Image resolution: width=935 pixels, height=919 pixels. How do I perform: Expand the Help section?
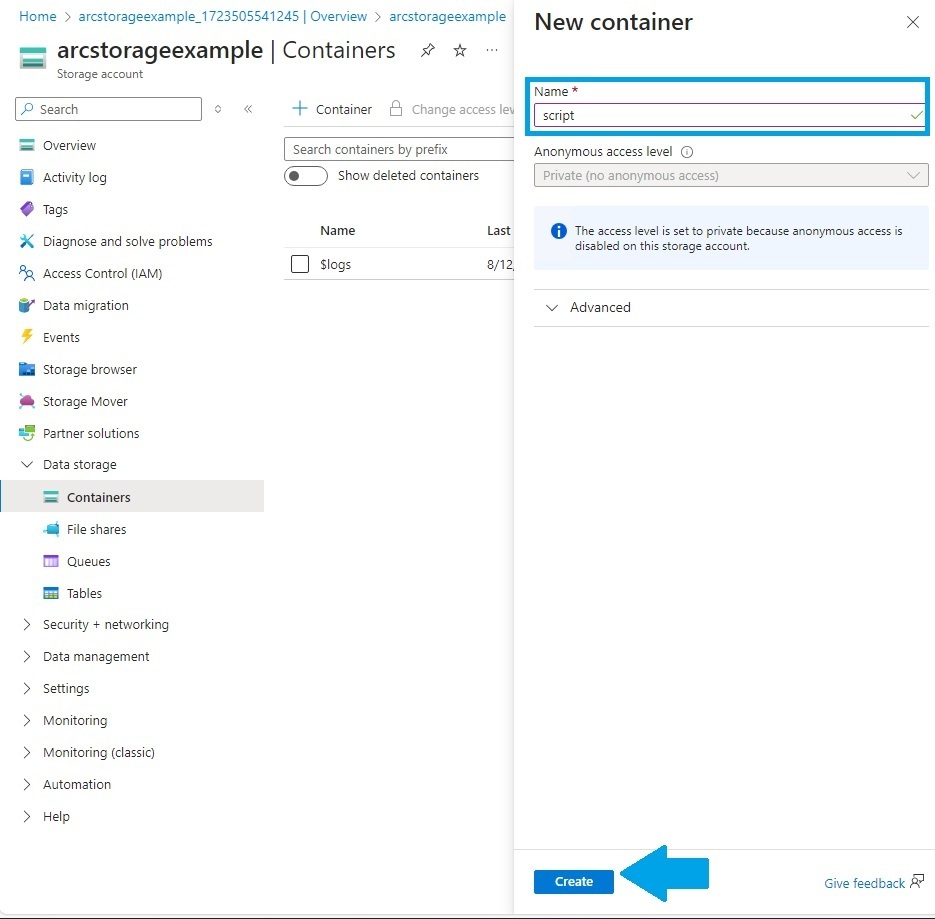tap(27, 816)
